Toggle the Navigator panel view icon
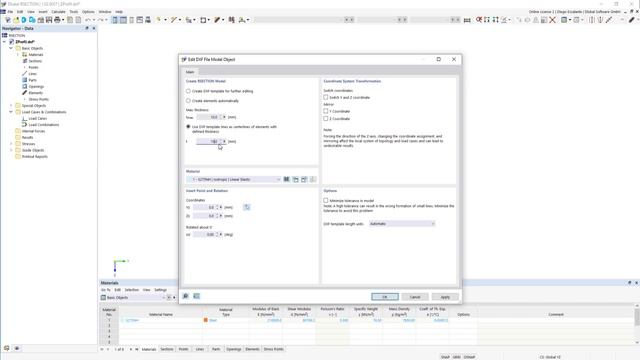The height and width of the screenshot is (360, 640). click(115, 20)
